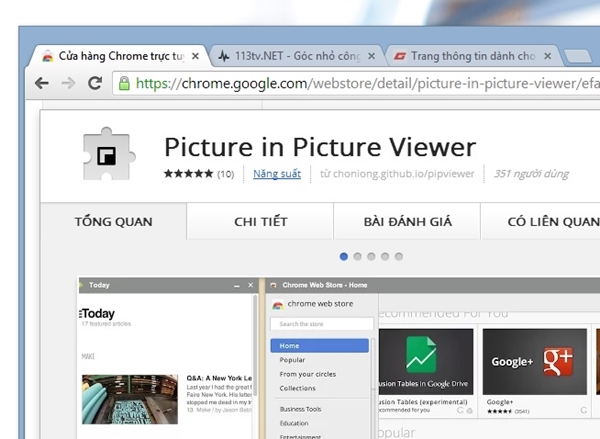Click the Today panel vertical scrollbar
This screenshot has width=600, height=439.
pos(255,346)
